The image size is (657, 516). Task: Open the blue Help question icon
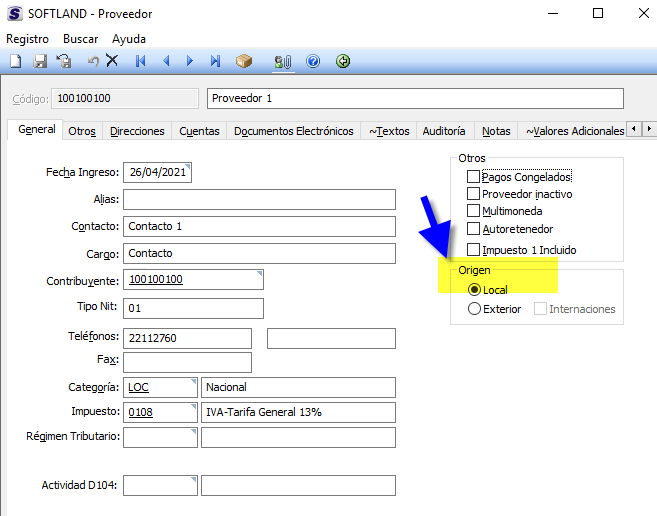pyautogui.click(x=313, y=62)
